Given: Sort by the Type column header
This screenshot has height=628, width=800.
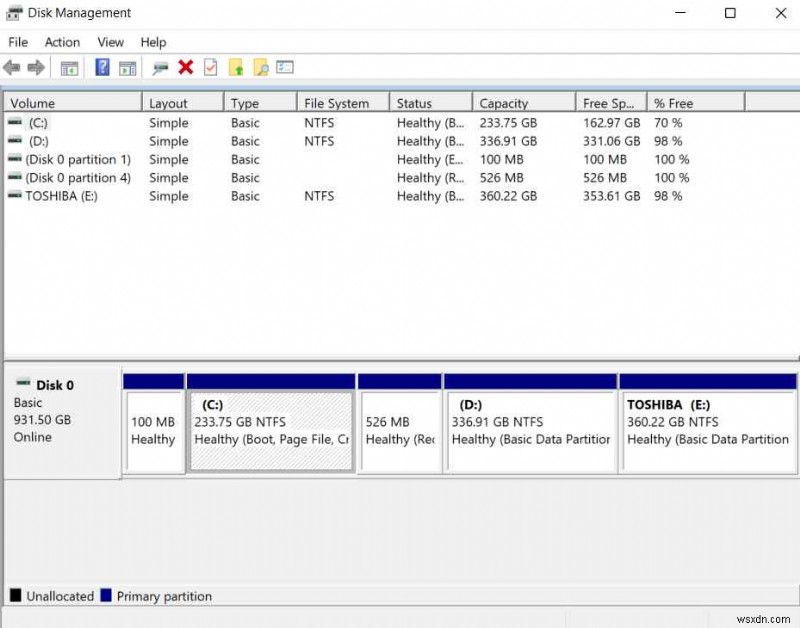Looking at the screenshot, I should pyautogui.click(x=260, y=103).
